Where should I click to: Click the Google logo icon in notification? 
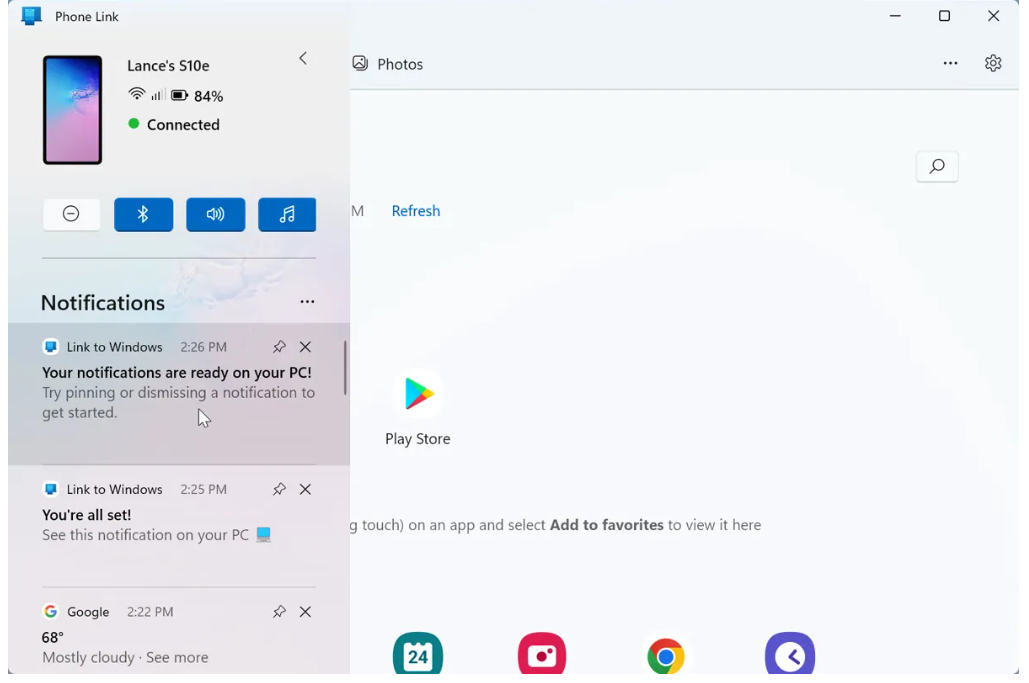pos(51,611)
